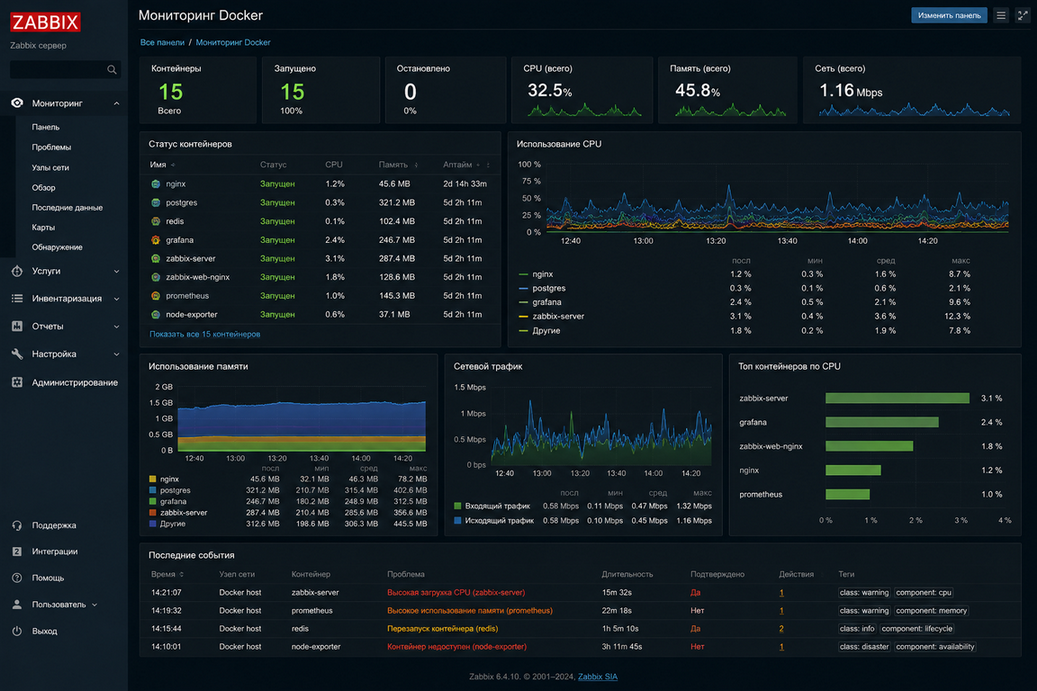Screen dimensions: 1037x691
Task: Click actions count for redis event
Action: click(781, 629)
